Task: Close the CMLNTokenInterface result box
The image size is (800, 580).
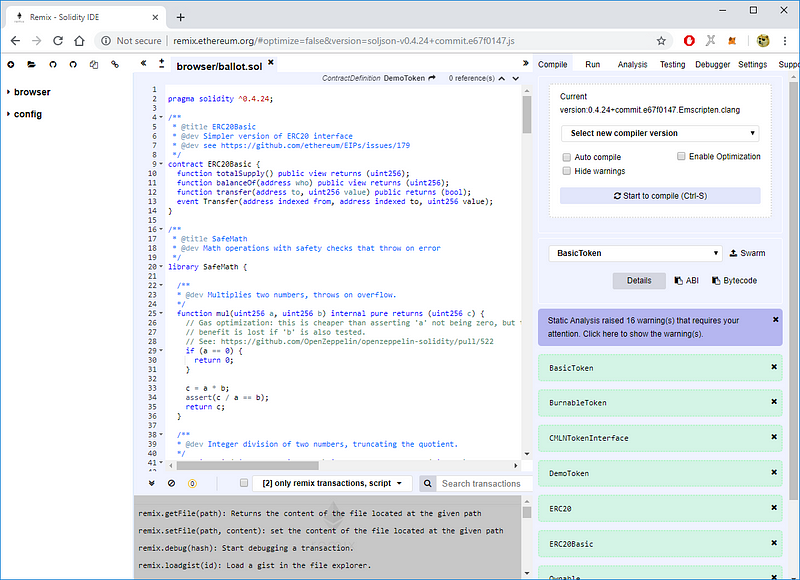Action: tap(774, 437)
